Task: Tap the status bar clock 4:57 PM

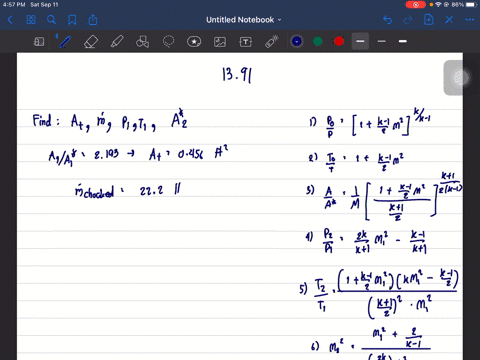Action: click(x=14, y=5)
